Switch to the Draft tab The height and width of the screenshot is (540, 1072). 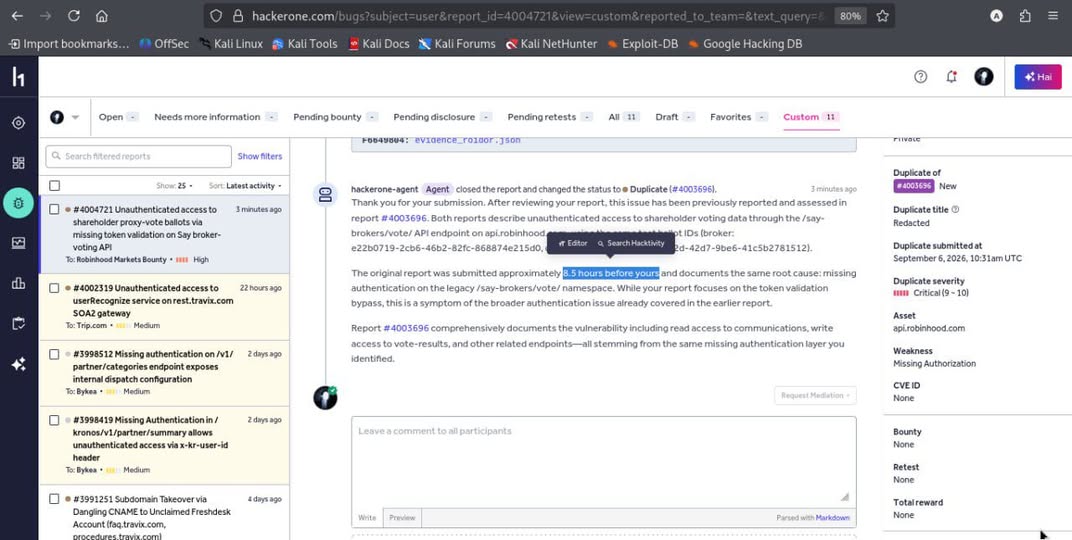tap(675, 117)
